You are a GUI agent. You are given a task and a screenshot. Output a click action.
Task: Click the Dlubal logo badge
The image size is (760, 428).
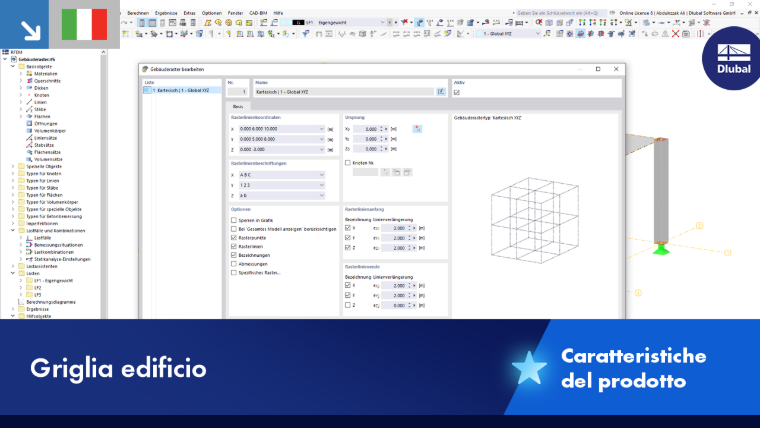pyautogui.click(x=732, y=59)
